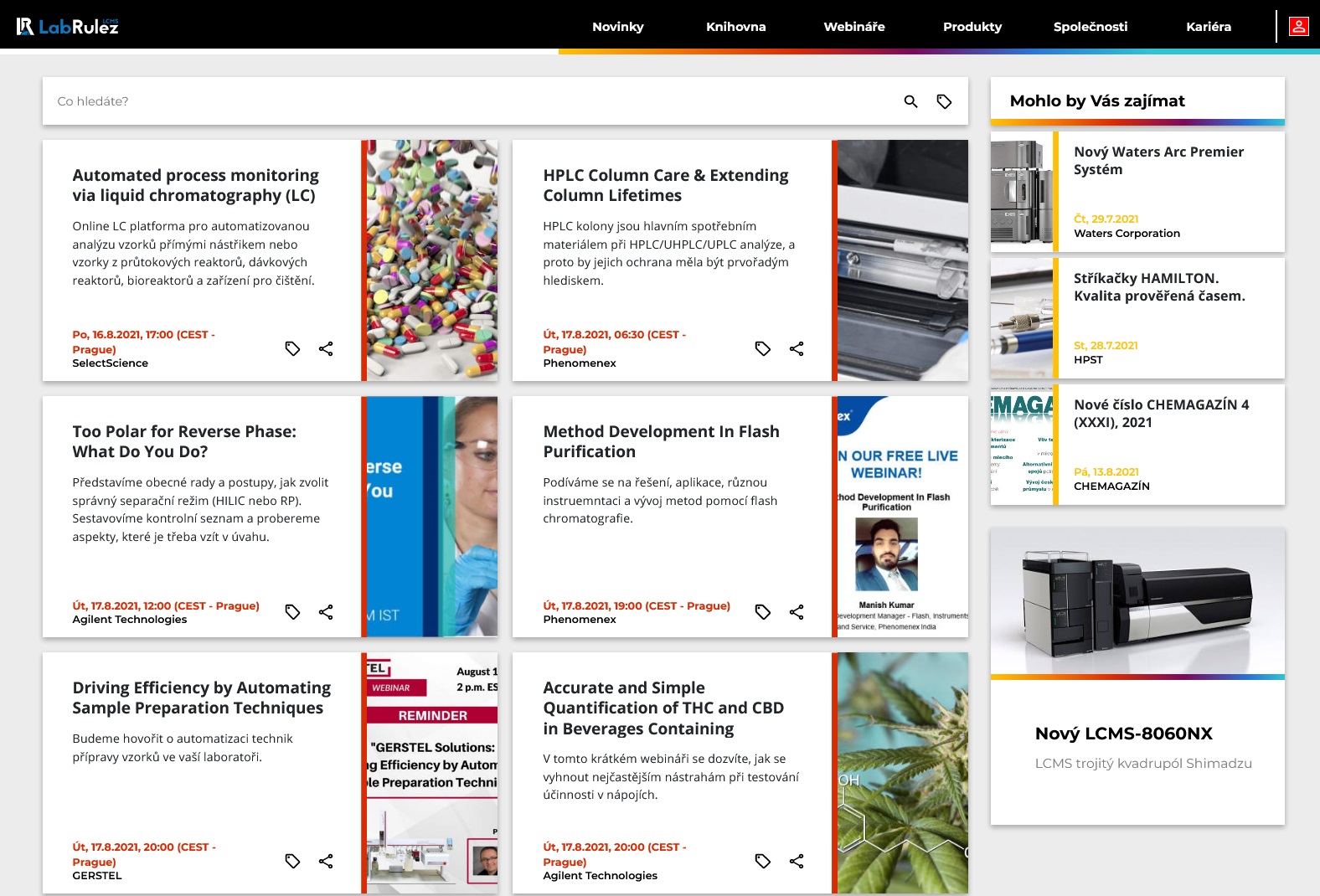Click the LabRulez logo
This screenshot has width=1320, height=896.
tap(68, 26)
